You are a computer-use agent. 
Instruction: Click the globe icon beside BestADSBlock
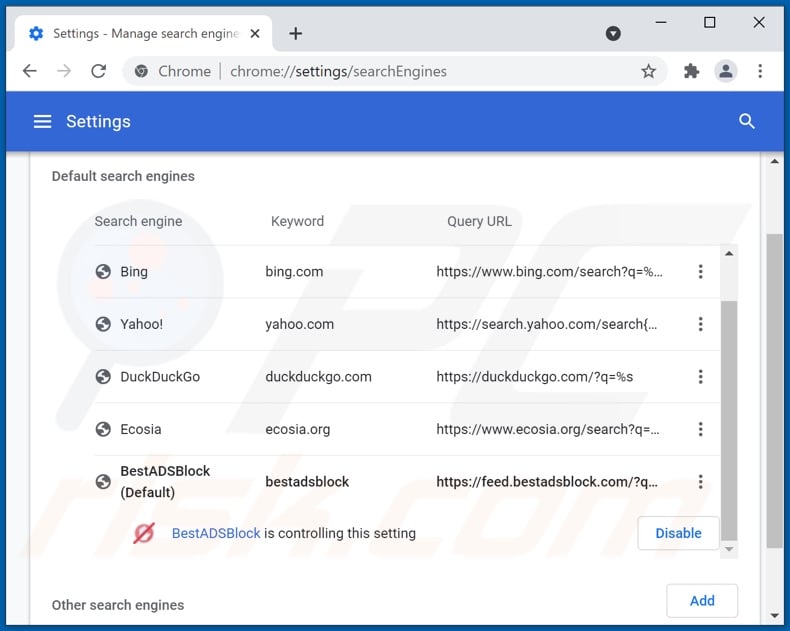pos(103,482)
